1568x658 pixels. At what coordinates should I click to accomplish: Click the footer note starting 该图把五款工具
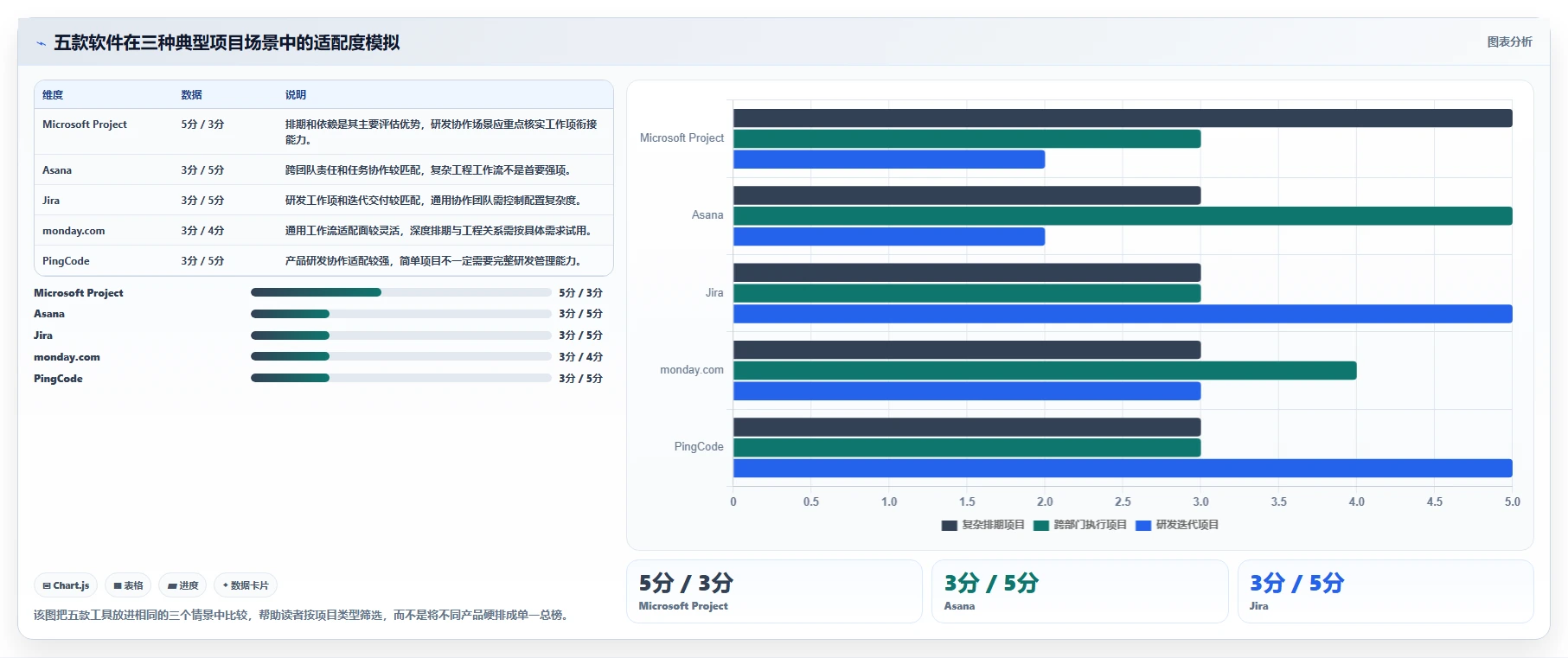303,615
